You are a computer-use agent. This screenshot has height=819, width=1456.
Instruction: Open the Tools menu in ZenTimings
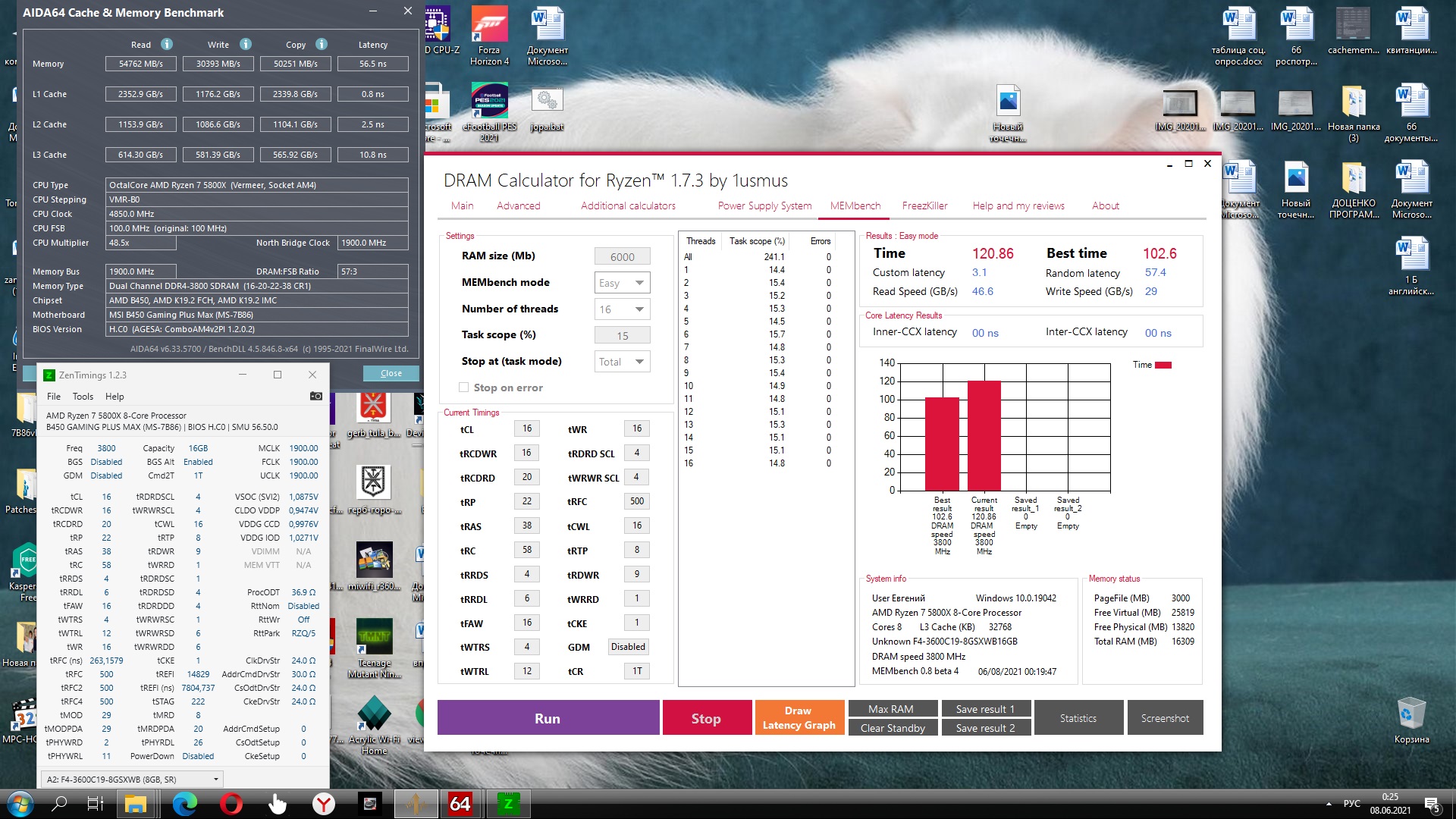[x=83, y=397]
